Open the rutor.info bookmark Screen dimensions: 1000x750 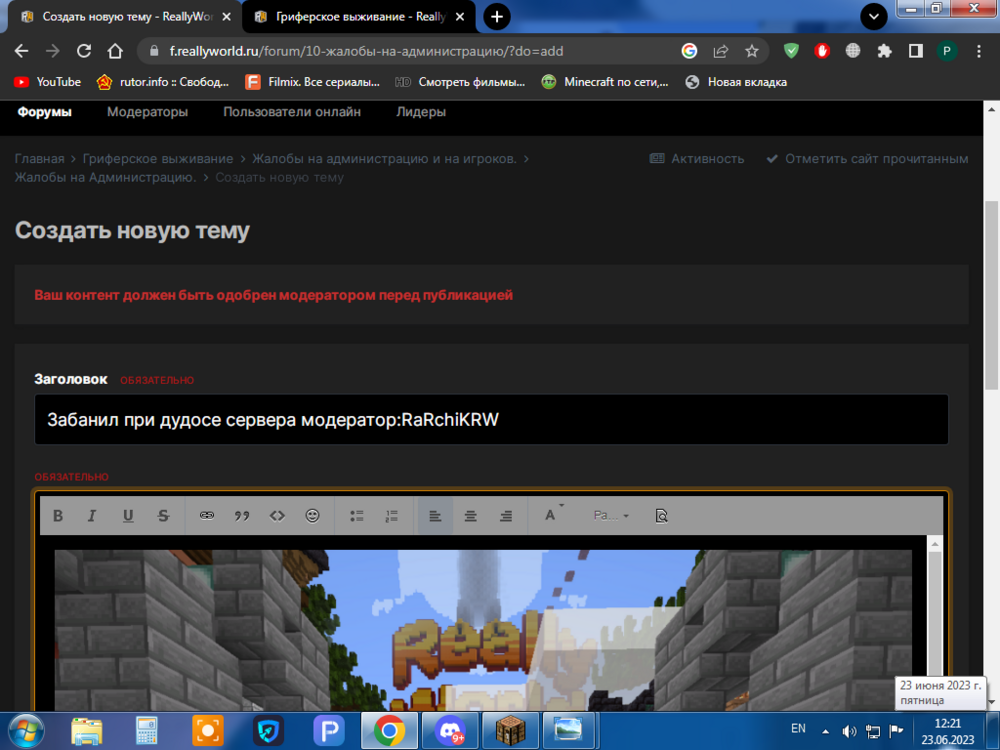coord(163,82)
